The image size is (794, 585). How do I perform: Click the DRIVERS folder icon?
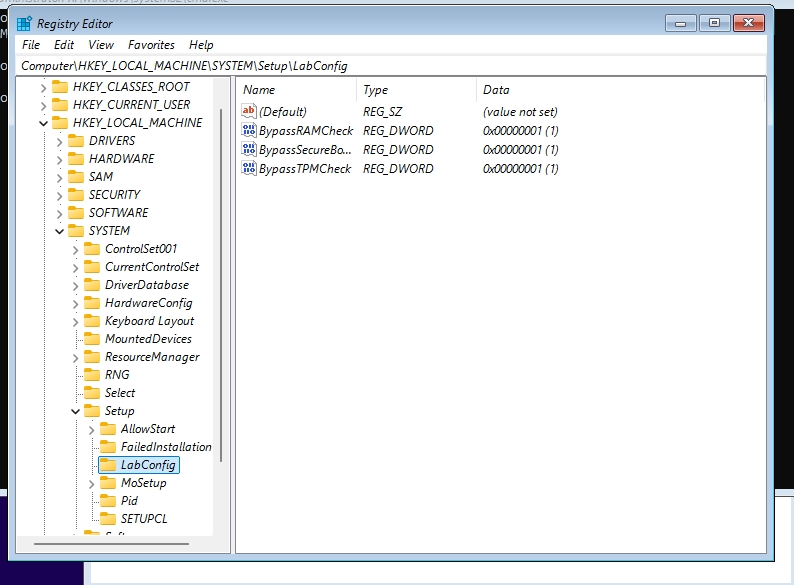point(76,141)
